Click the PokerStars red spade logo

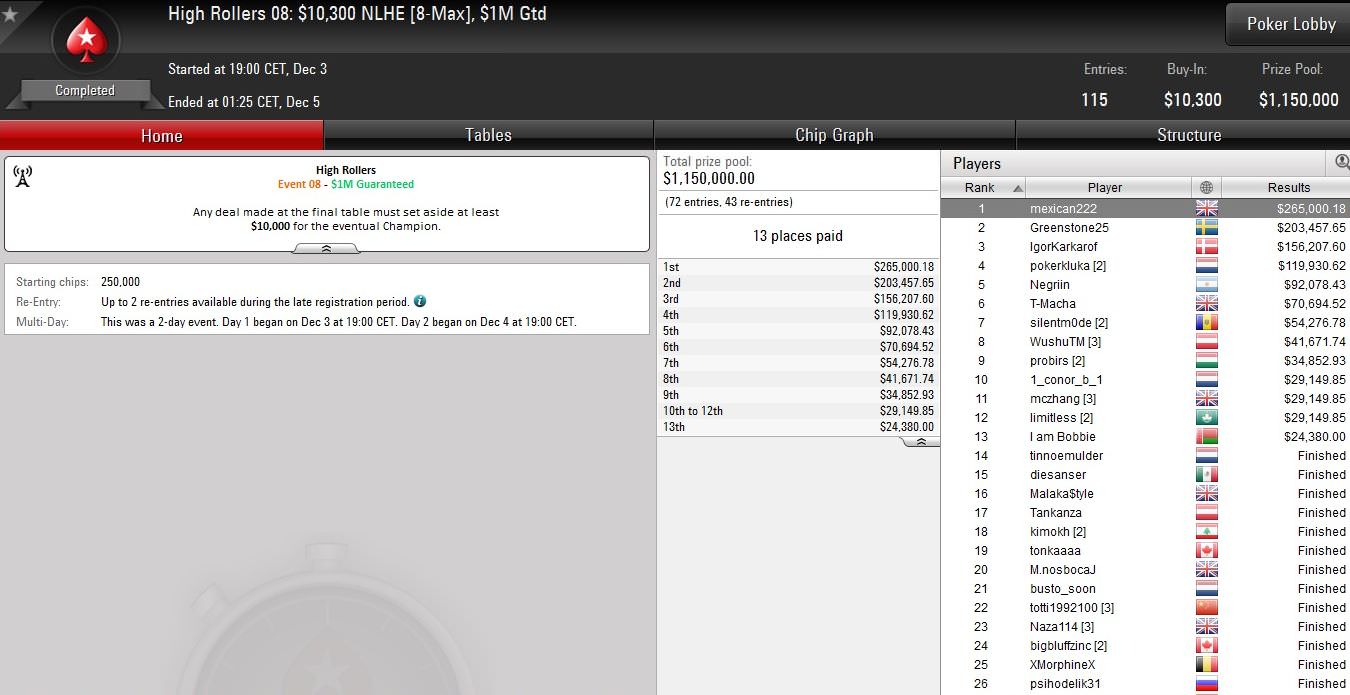pyautogui.click(x=85, y=40)
